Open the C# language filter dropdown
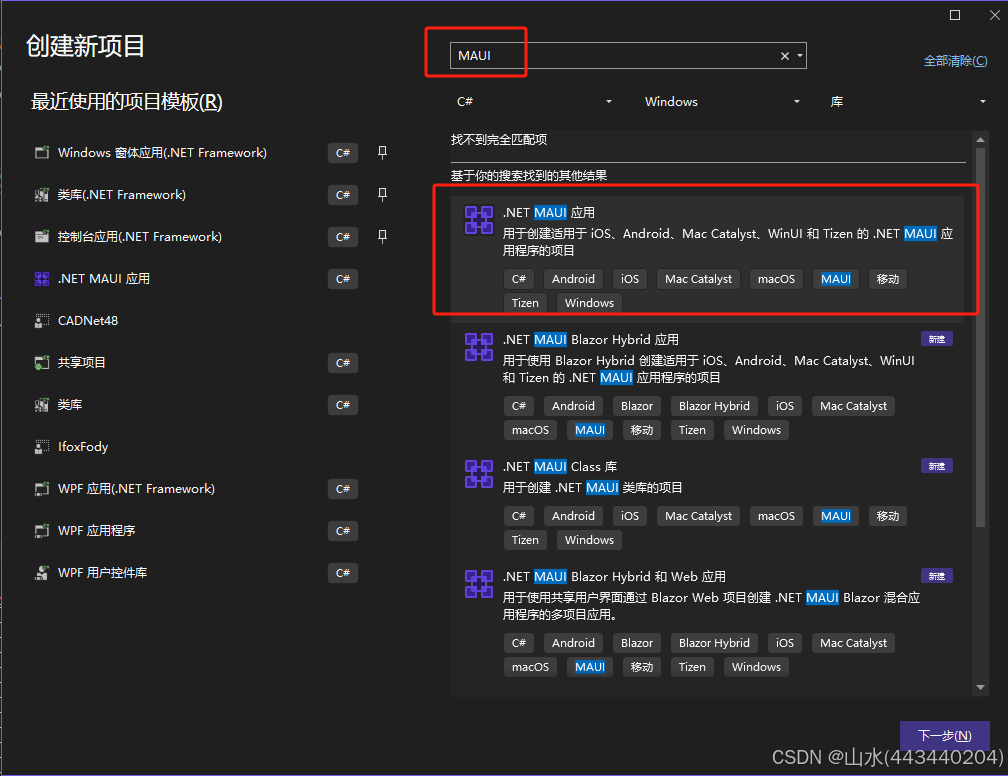This screenshot has width=1008, height=776. [533, 102]
